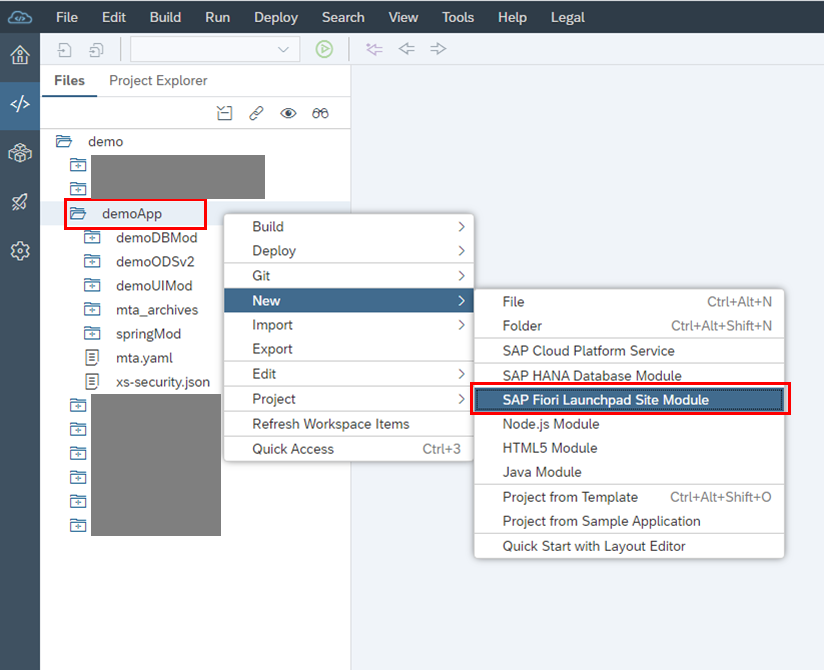
Task: Navigate back with left arrow icon
Action: pyautogui.click(x=406, y=49)
